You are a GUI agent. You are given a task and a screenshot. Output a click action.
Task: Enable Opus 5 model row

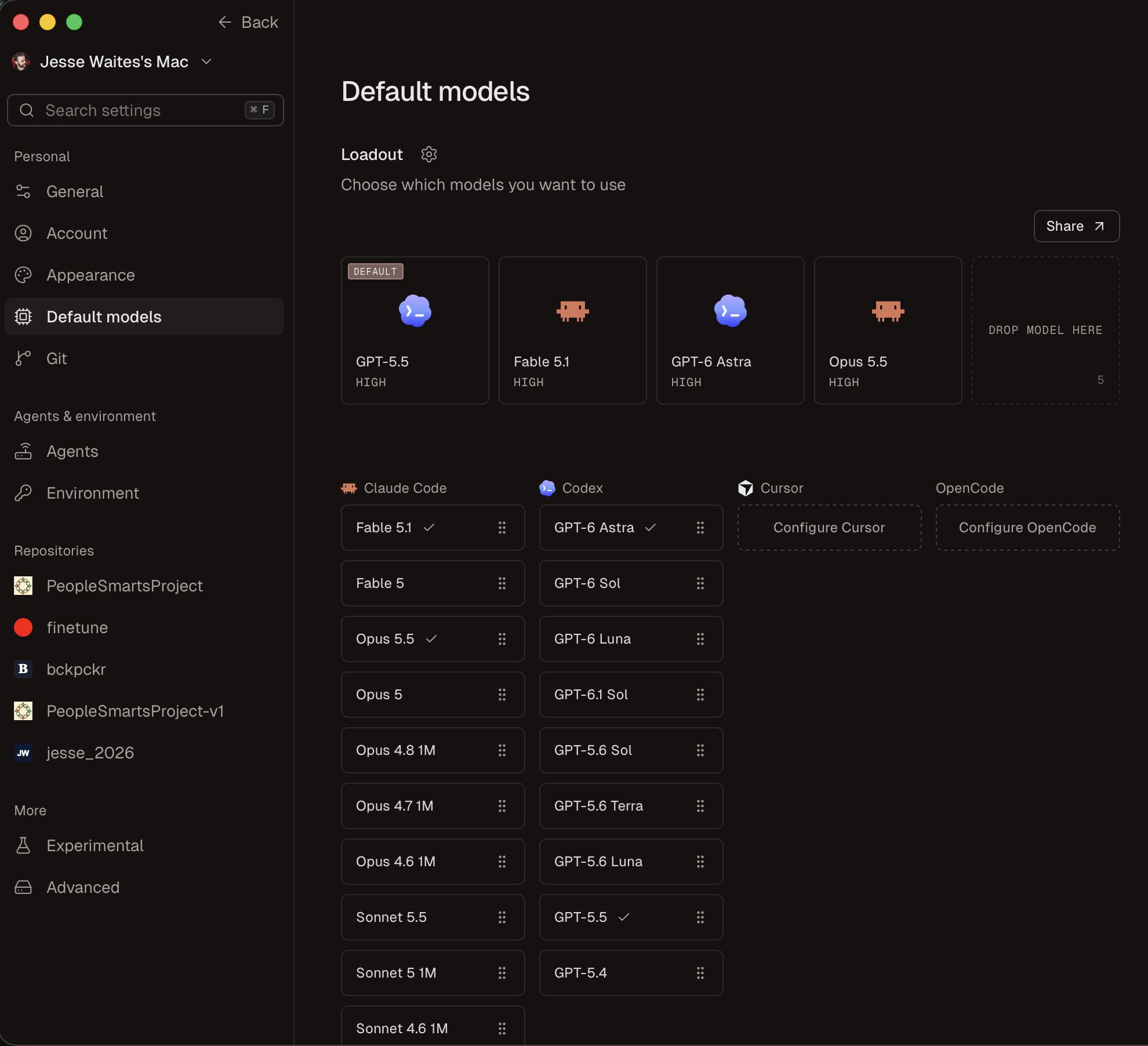pos(433,695)
